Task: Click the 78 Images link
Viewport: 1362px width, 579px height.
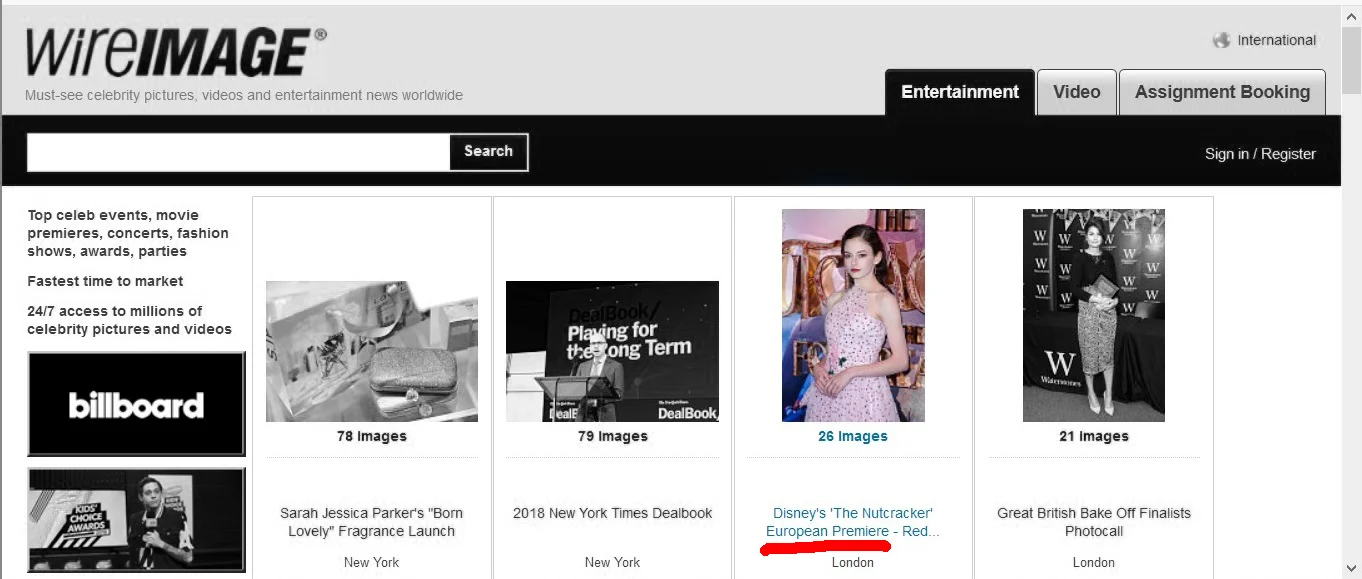Action: (x=372, y=436)
